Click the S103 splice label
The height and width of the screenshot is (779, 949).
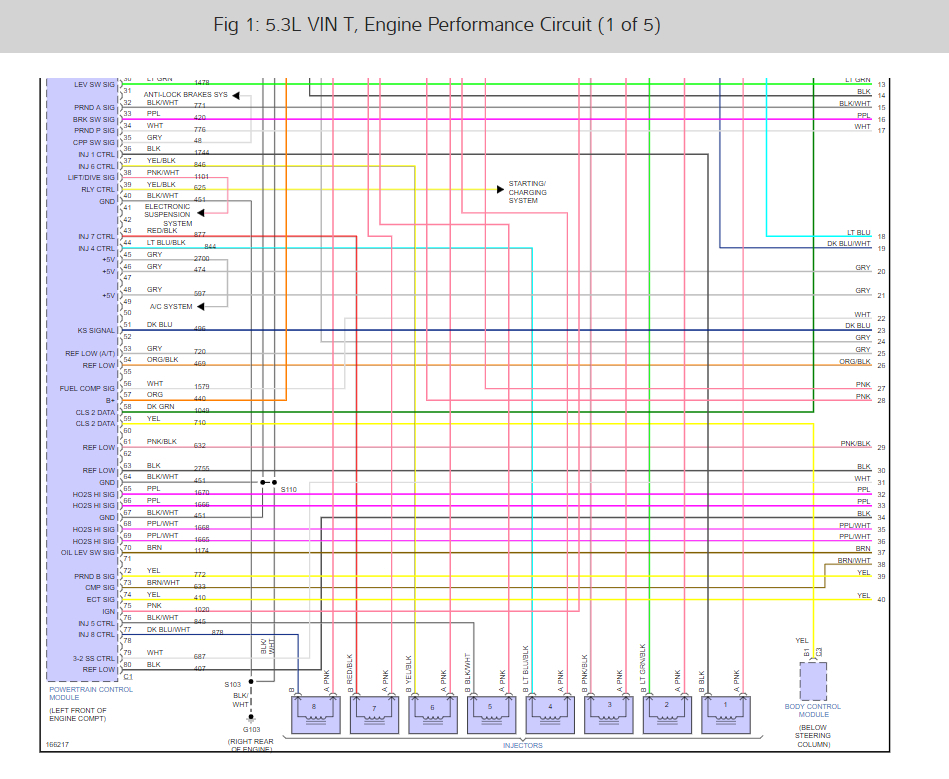tap(233, 685)
